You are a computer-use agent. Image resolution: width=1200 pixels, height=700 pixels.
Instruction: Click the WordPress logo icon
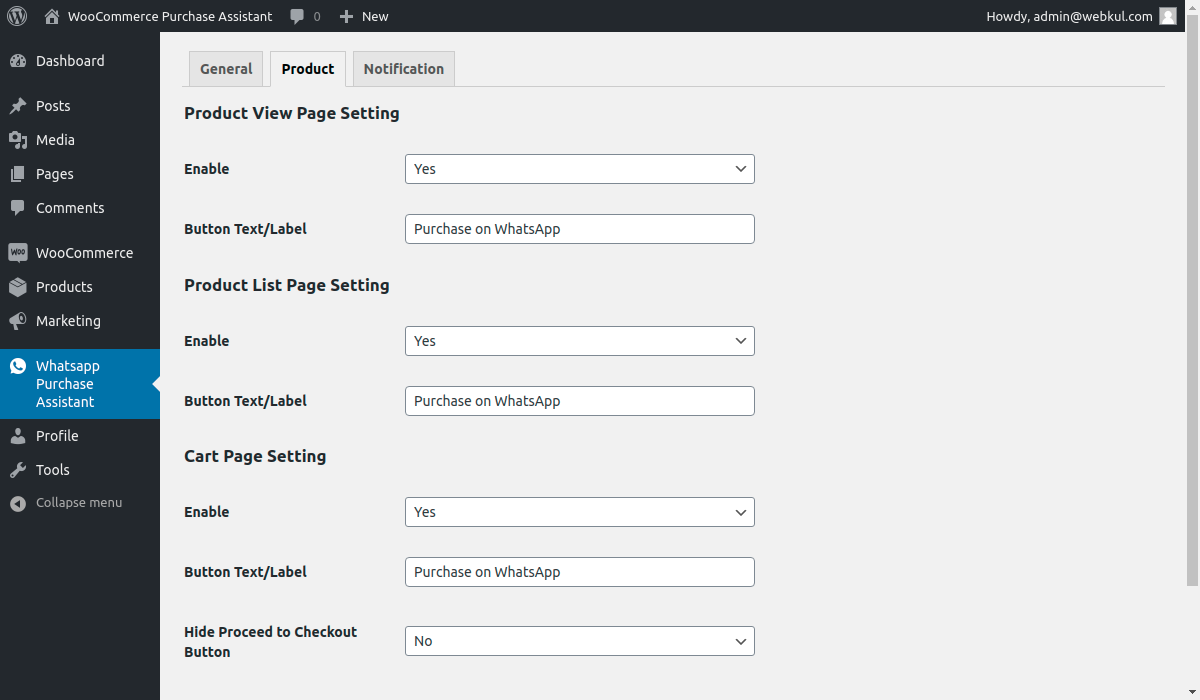pyautogui.click(x=17, y=16)
